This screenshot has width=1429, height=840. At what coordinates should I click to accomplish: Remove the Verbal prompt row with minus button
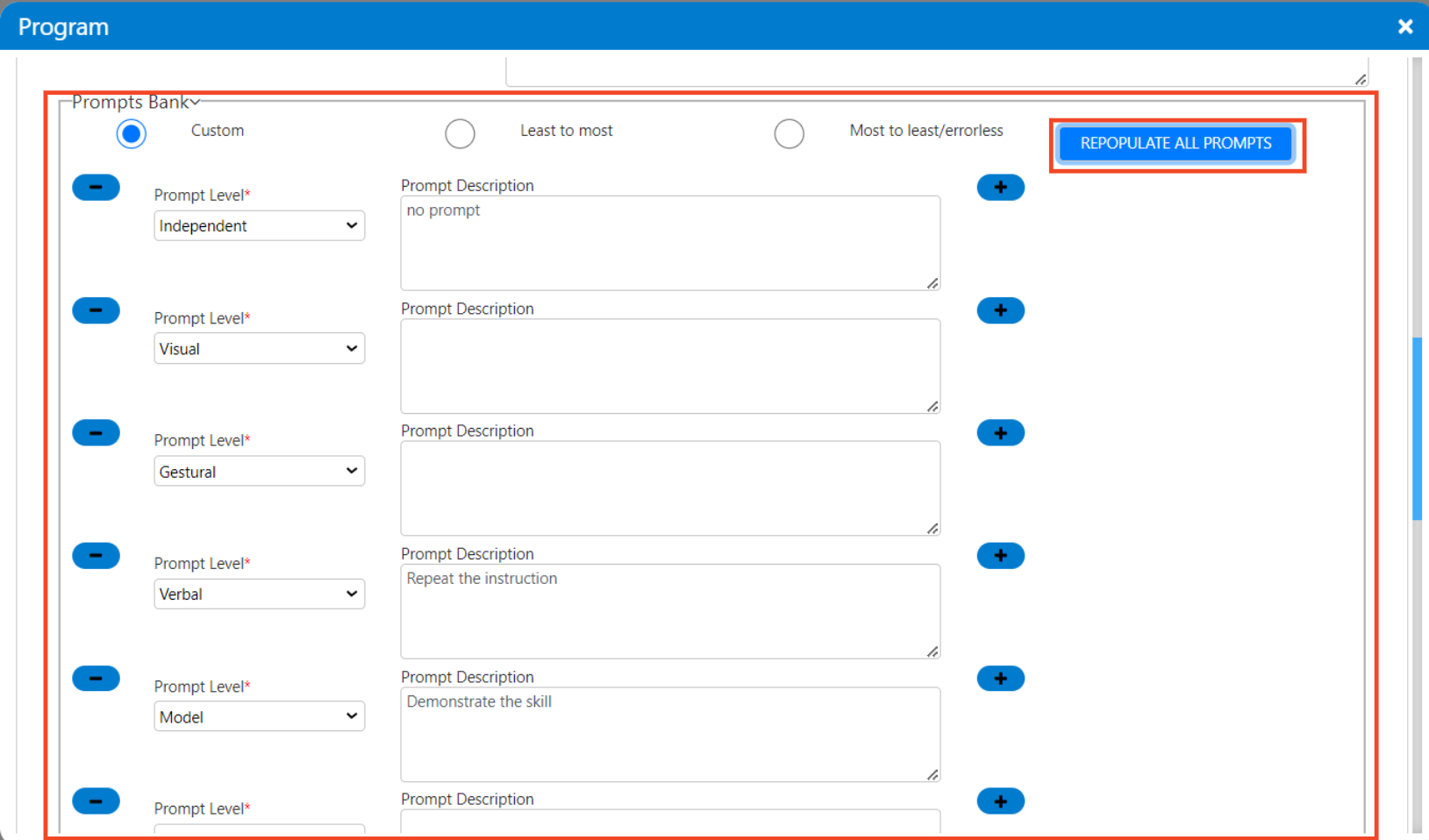[96, 556]
